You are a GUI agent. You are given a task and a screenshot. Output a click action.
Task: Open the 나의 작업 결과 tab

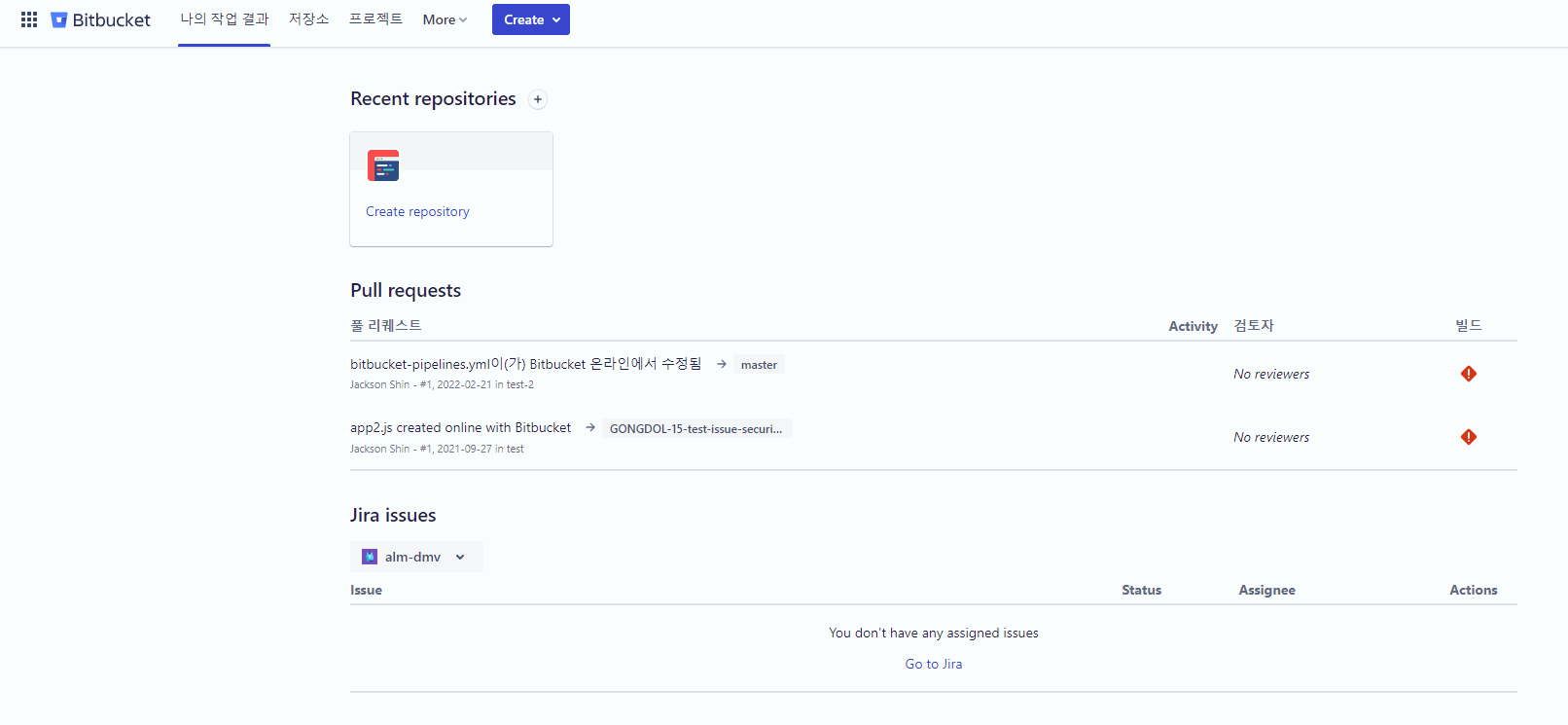pos(224,19)
